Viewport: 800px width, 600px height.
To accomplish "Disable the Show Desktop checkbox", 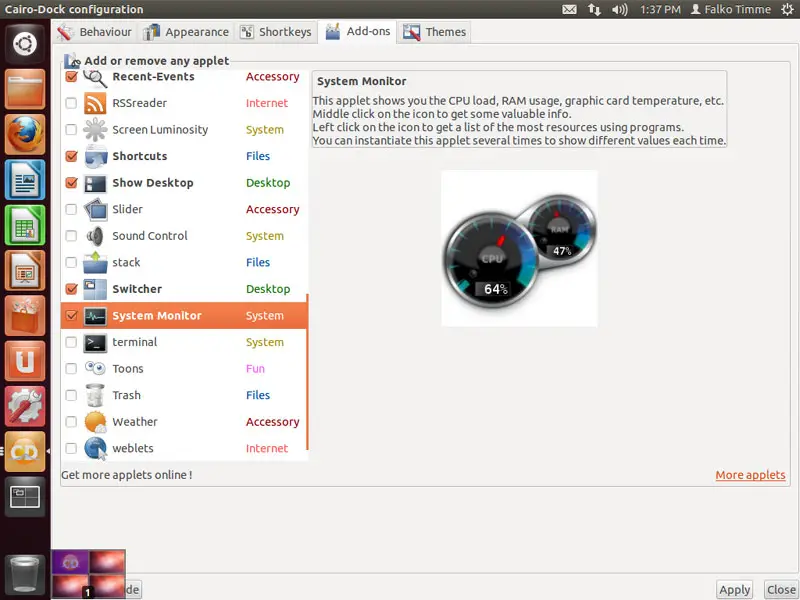I will [x=71, y=183].
